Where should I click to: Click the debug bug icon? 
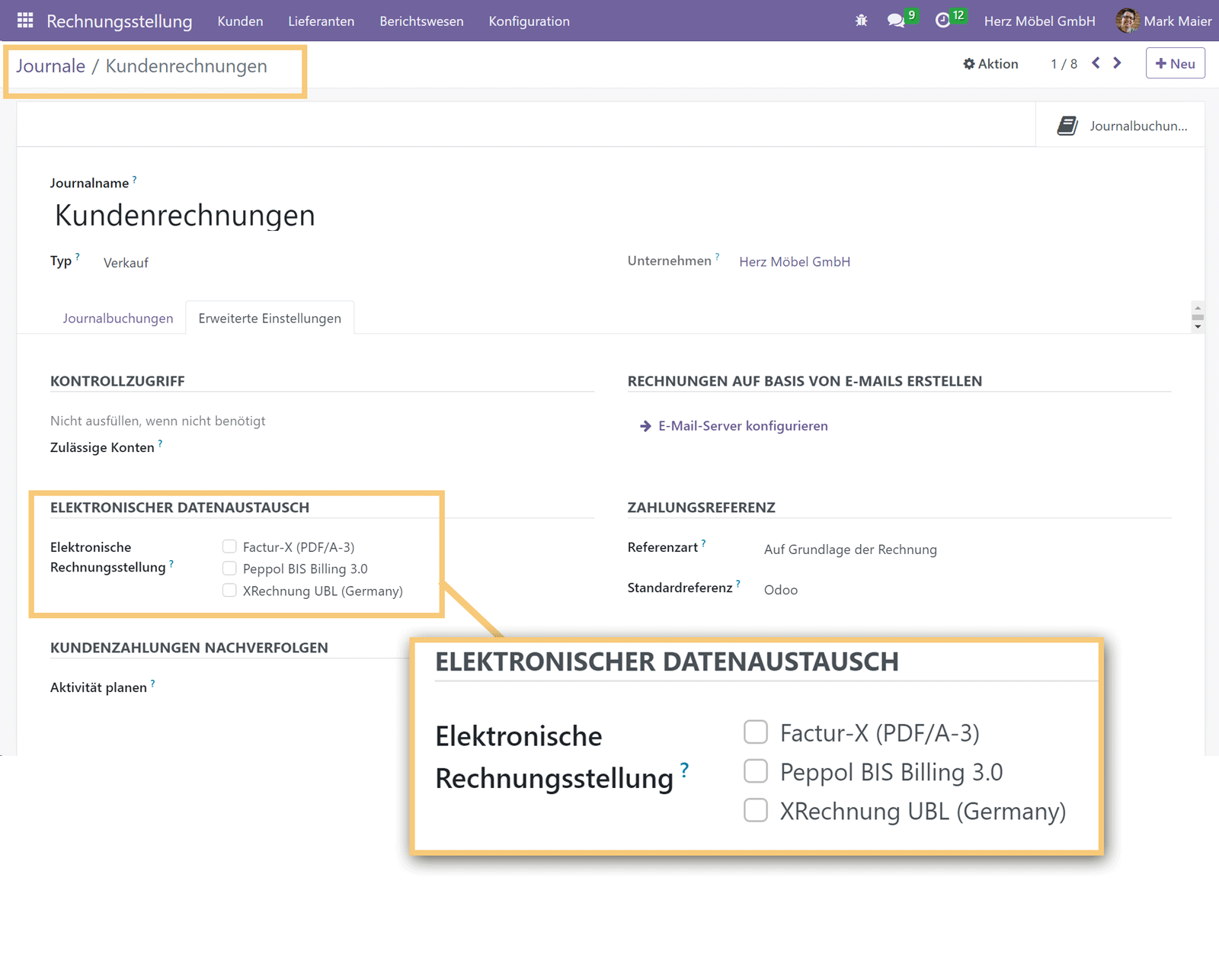(x=861, y=21)
